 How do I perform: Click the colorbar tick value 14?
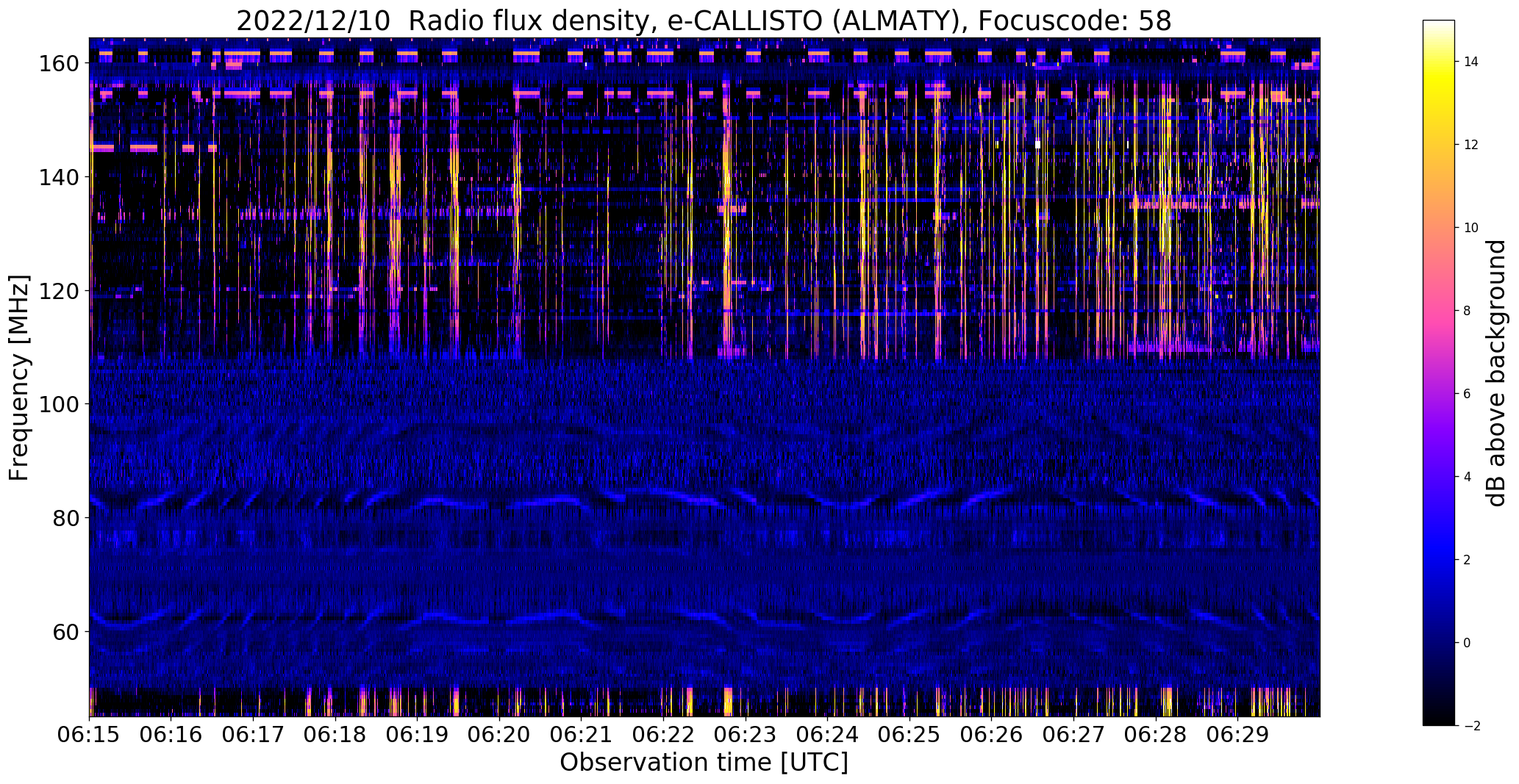click(1471, 62)
